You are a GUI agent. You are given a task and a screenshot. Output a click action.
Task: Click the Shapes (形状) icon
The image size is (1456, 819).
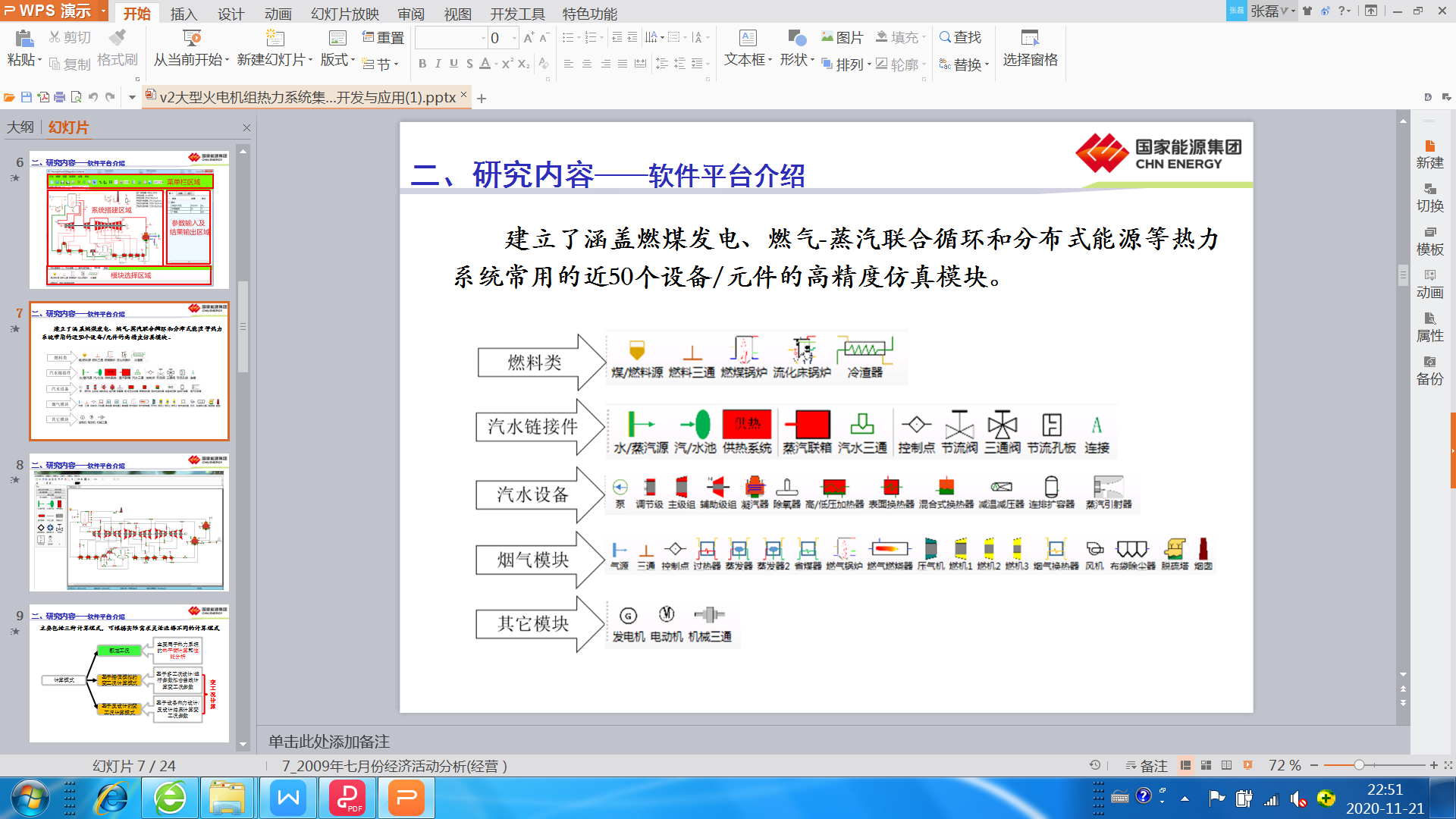797,38
